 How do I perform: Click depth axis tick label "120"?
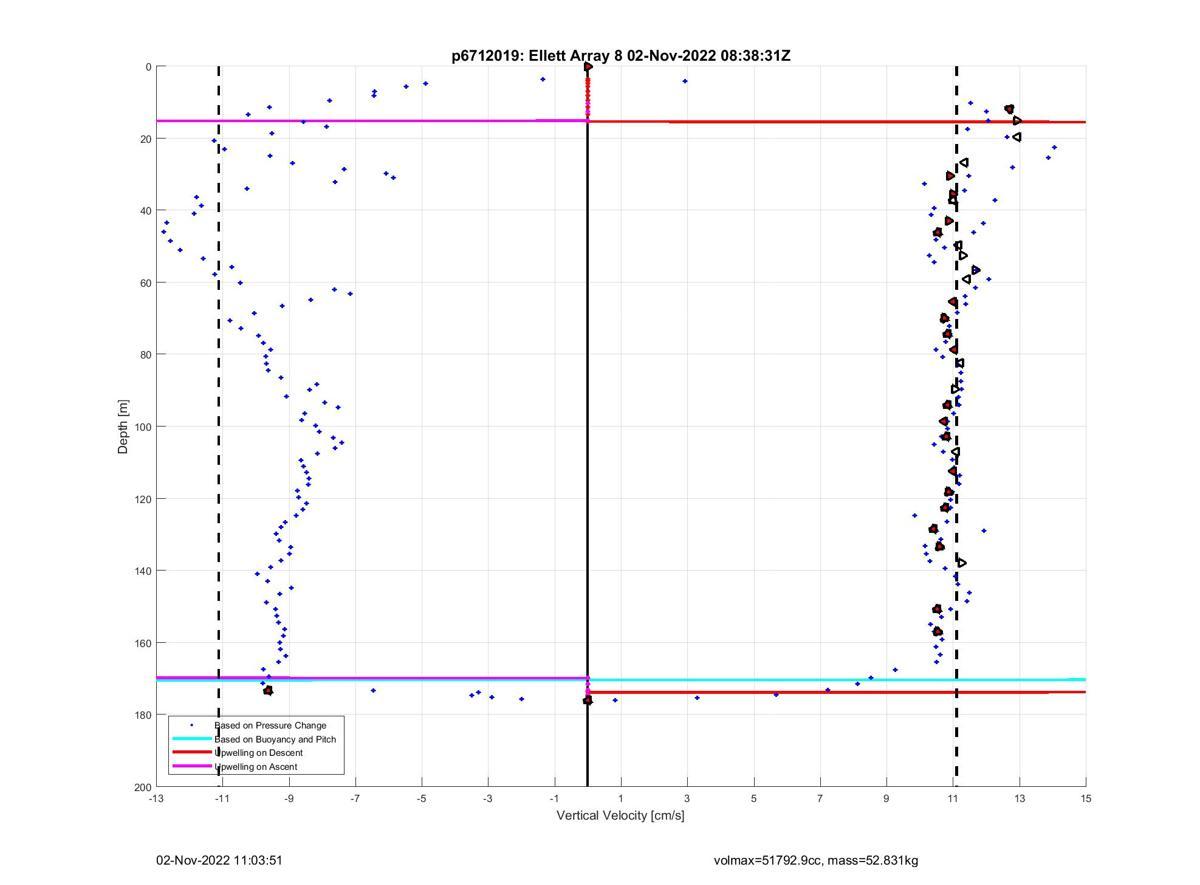click(141, 499)
